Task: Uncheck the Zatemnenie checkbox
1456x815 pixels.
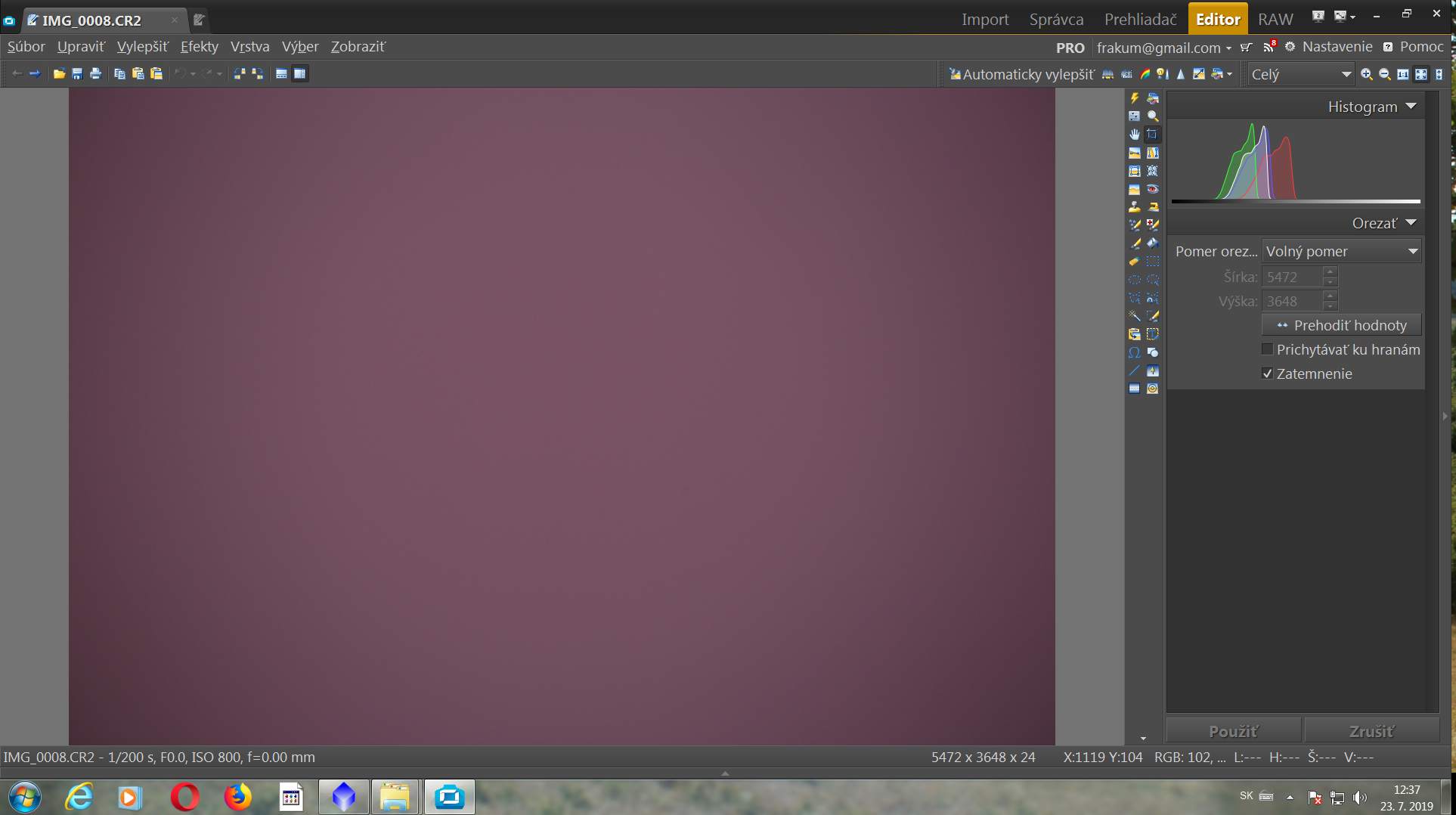Action: [1268, 373]
